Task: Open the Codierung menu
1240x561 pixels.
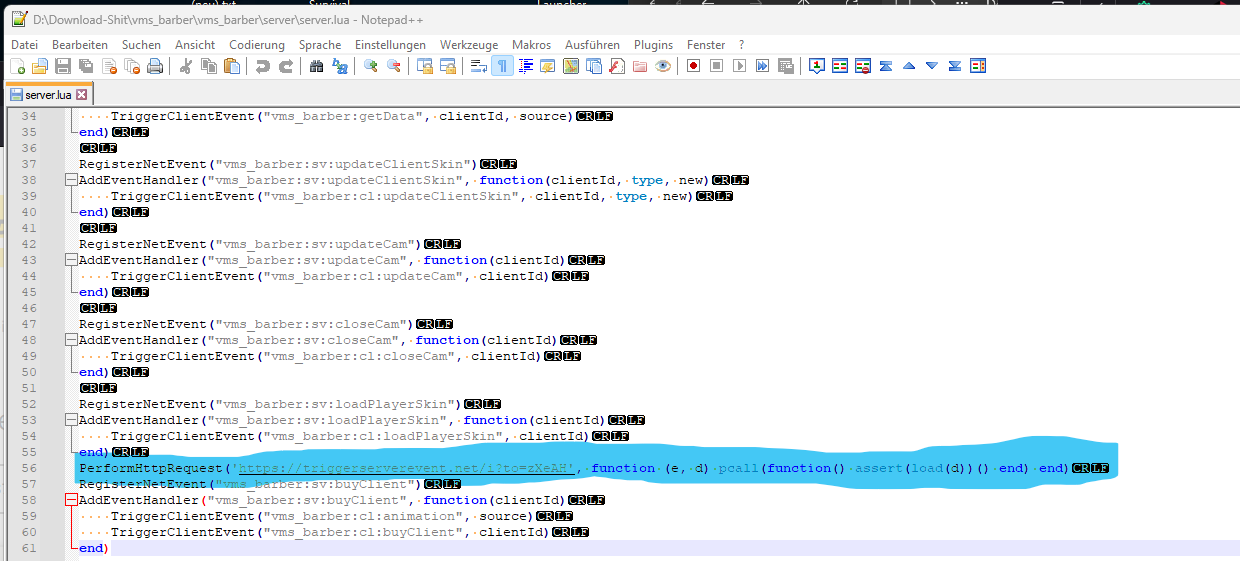Action: point(257,45)
